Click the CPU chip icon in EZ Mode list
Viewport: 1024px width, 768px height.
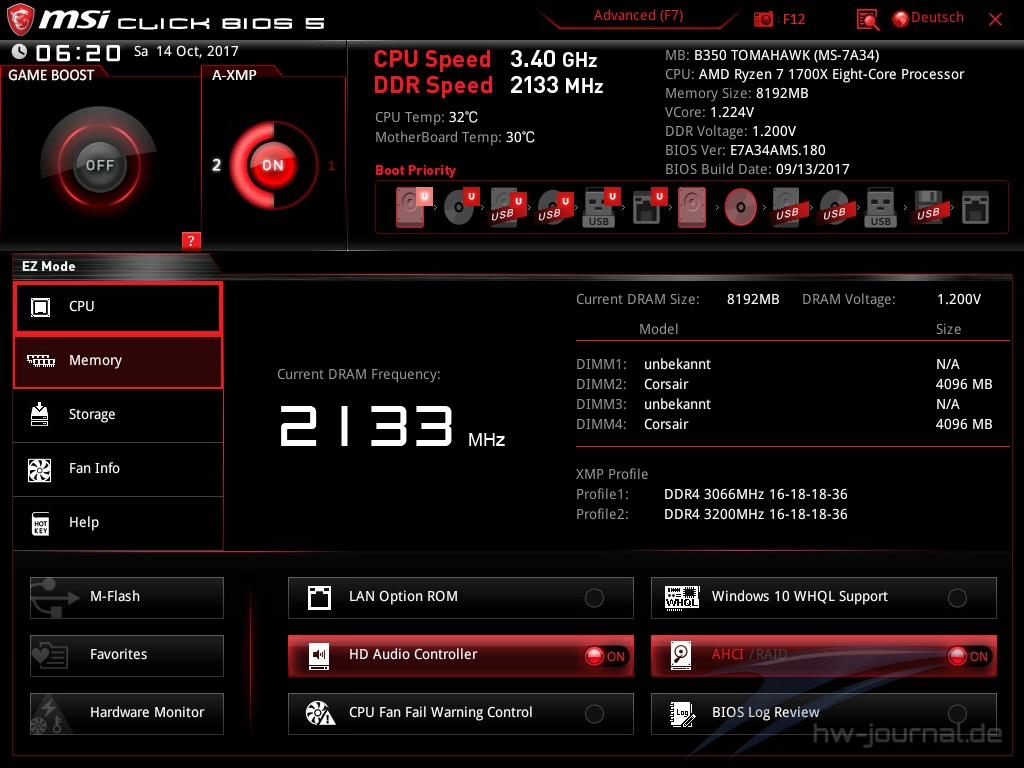tap(40, 306)
